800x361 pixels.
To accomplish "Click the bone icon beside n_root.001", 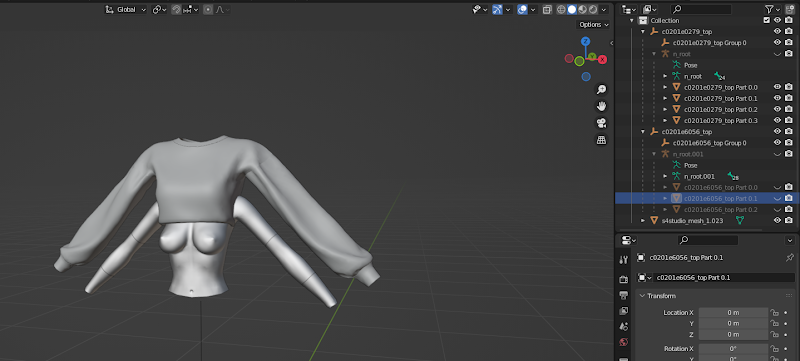I will pos(732,176).
